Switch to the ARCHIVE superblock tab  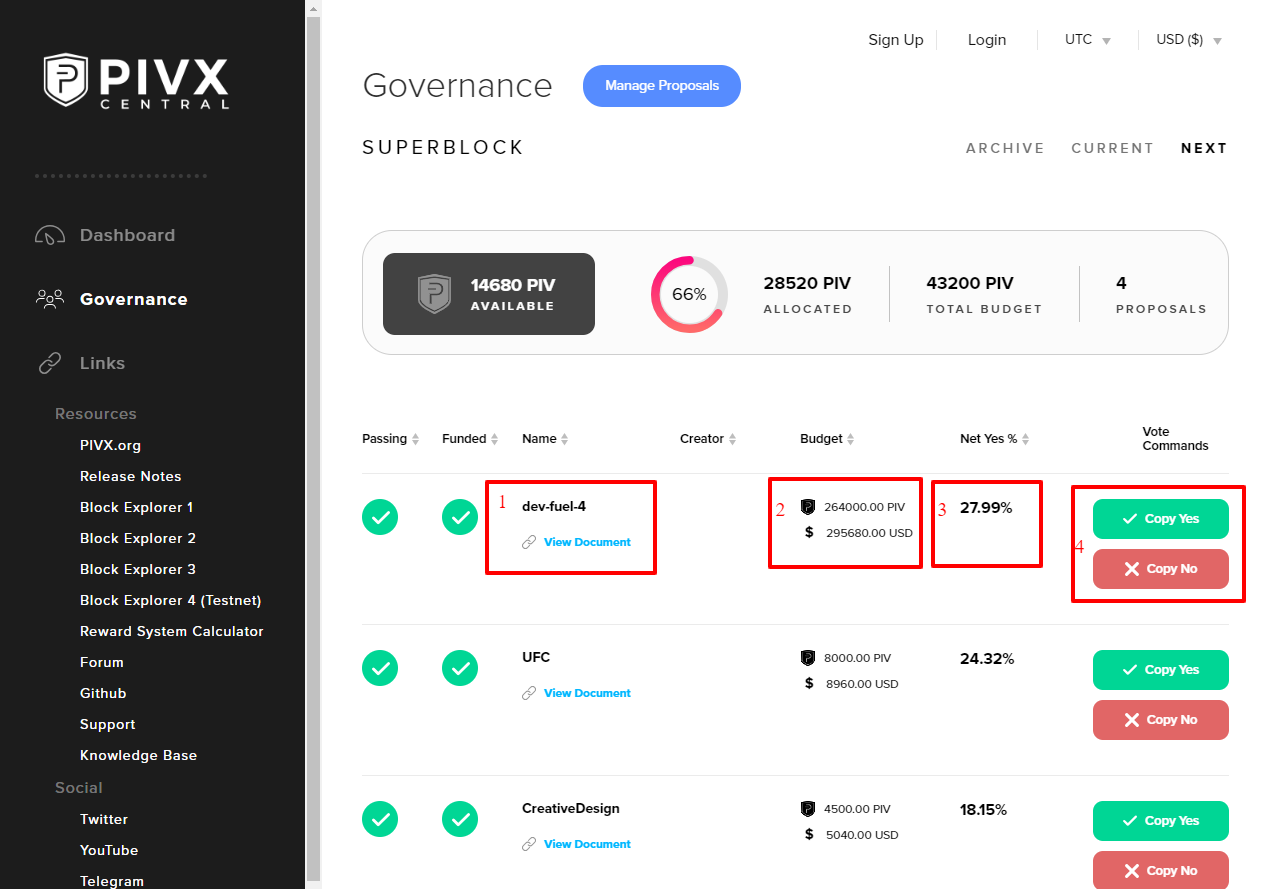click(x=1005, y=148)
